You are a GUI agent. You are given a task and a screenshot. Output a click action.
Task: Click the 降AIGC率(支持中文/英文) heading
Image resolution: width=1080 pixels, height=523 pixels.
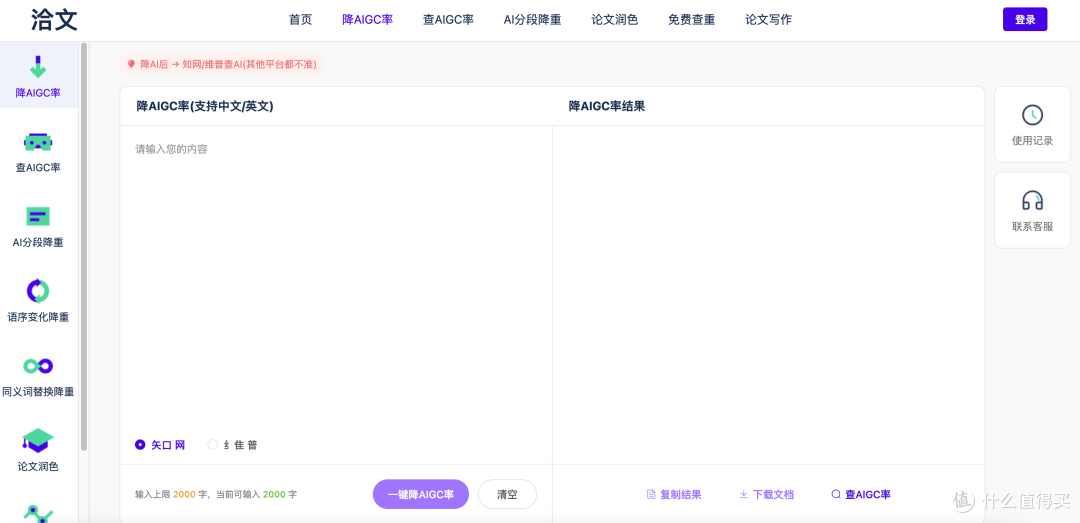click(x=205, y=106)
